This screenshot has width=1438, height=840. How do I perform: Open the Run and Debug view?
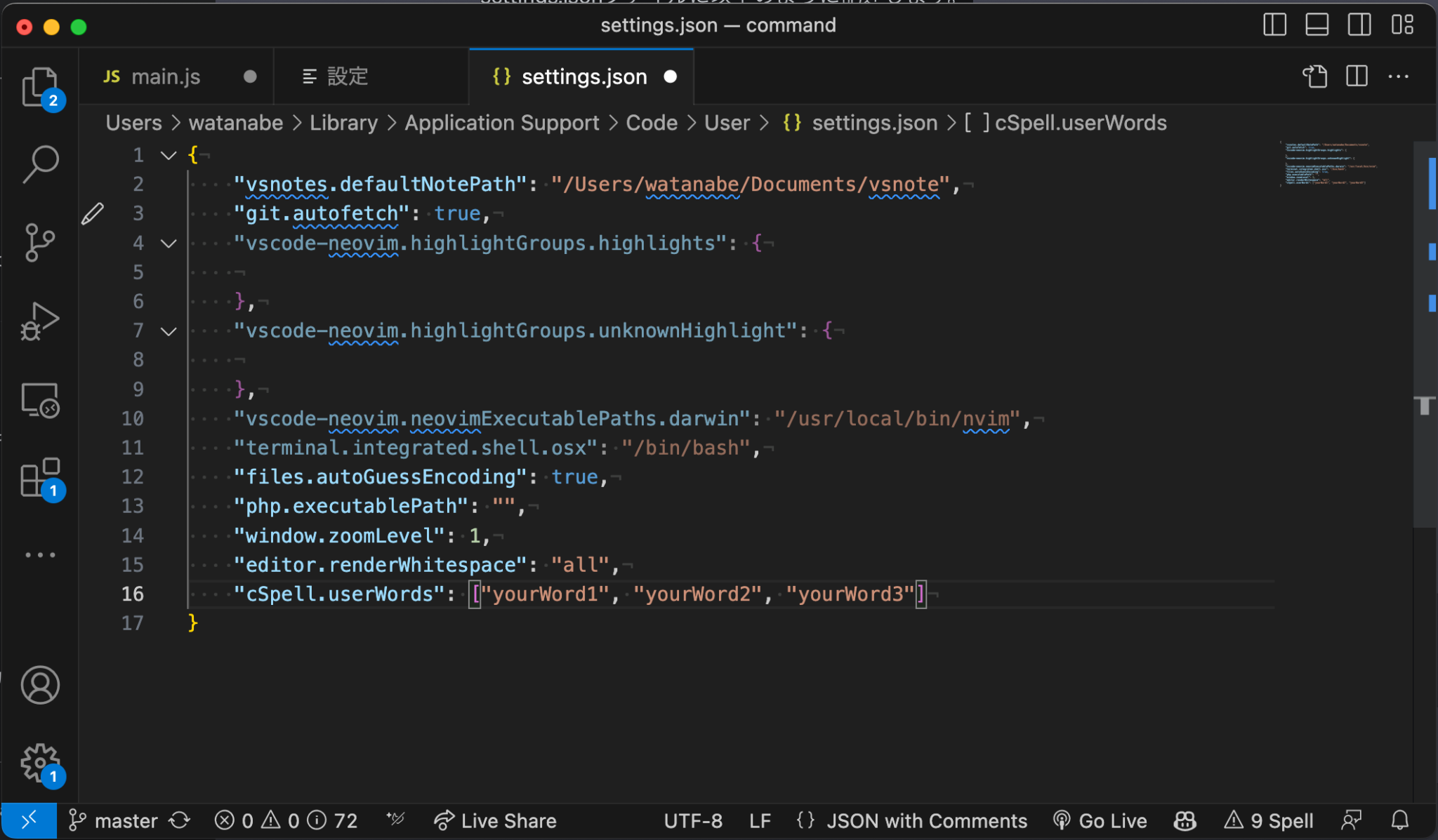(40, 321)
